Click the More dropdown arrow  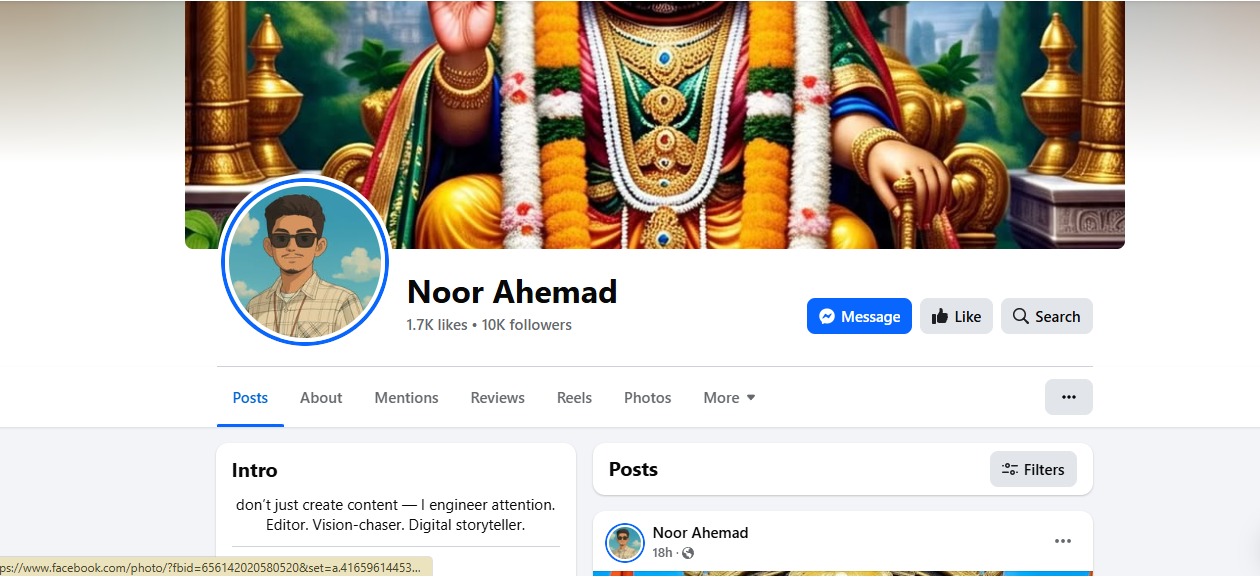[751, 397]
